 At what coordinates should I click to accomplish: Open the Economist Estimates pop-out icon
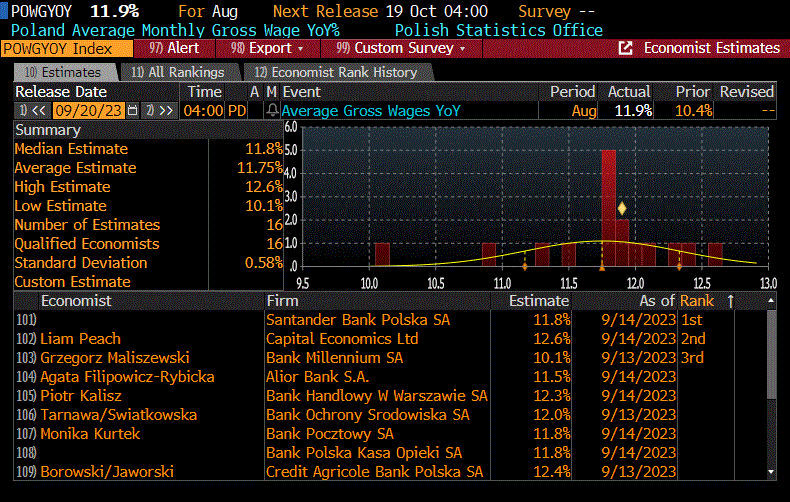coord(625,48)
